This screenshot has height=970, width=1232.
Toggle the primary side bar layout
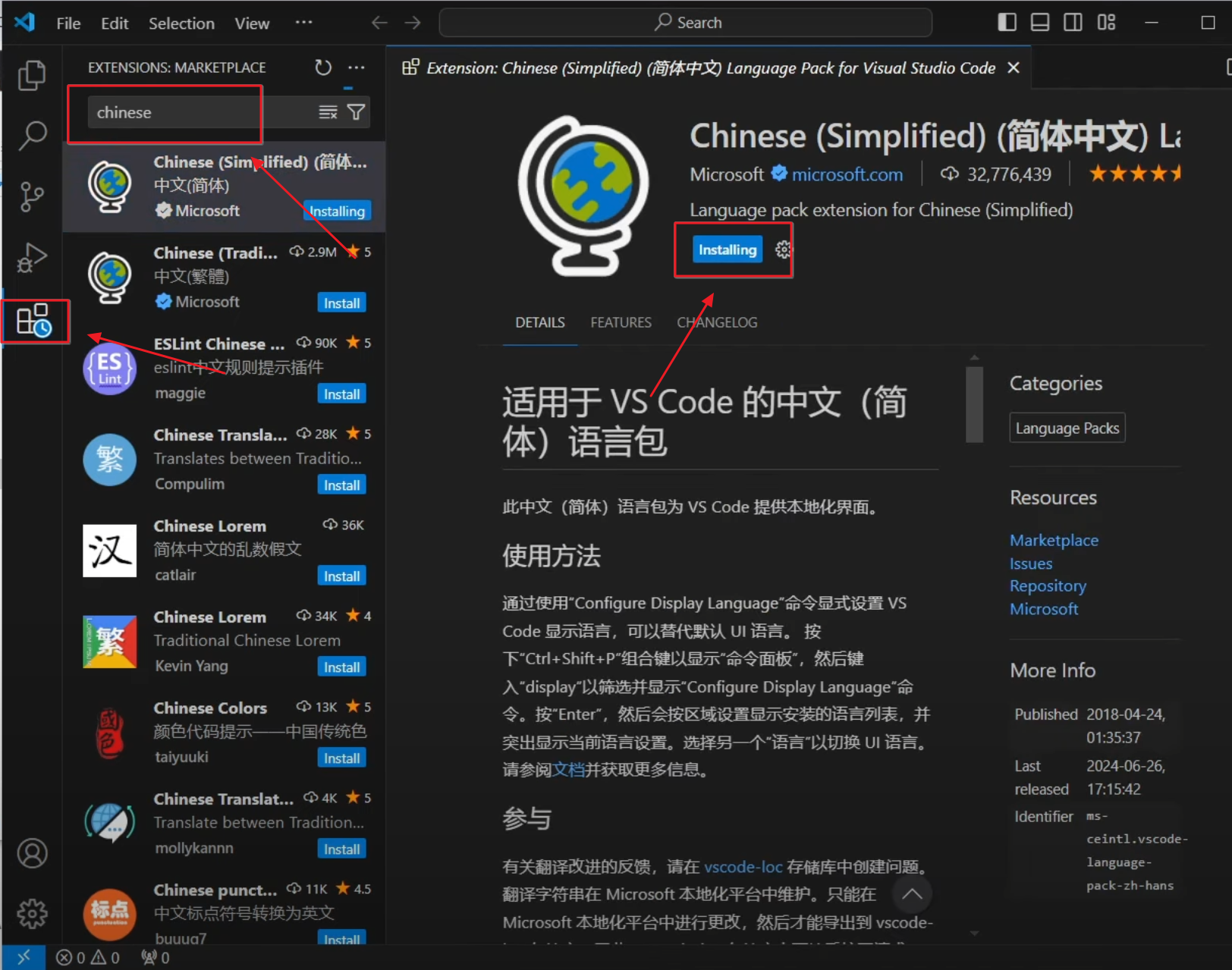tap(1007, 23)
